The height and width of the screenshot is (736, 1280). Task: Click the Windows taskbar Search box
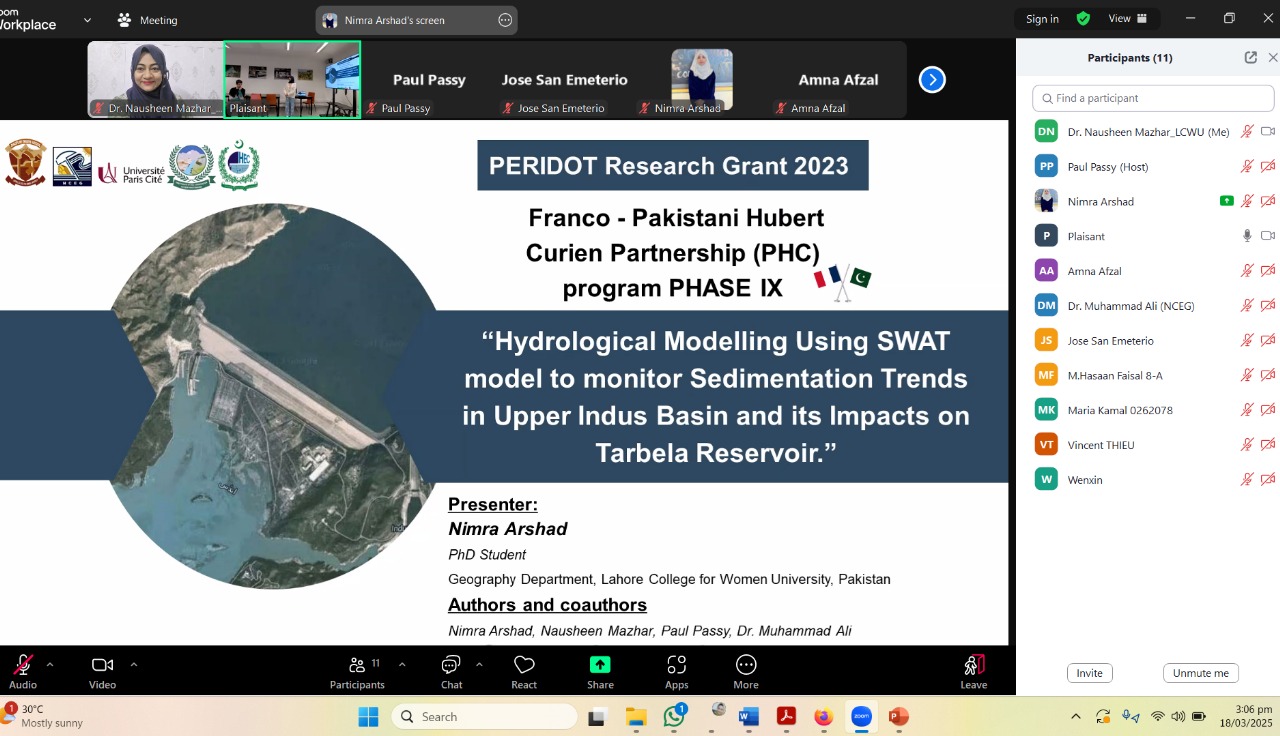click(484, 716)
